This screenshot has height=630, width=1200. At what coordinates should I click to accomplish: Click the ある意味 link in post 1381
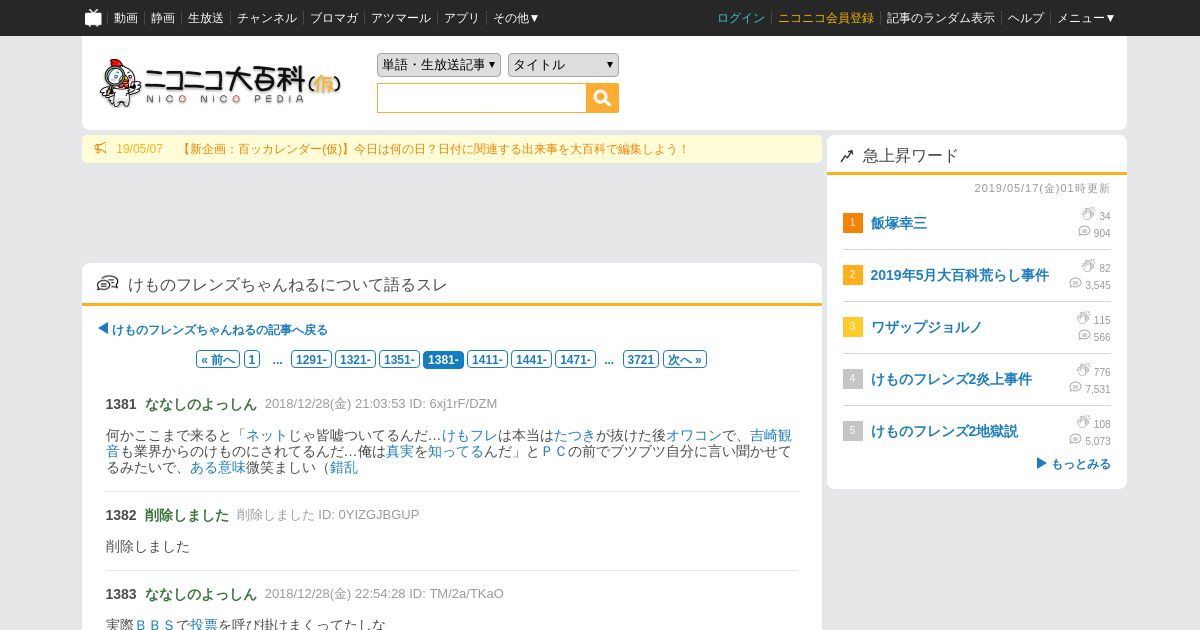coord(218,467)
